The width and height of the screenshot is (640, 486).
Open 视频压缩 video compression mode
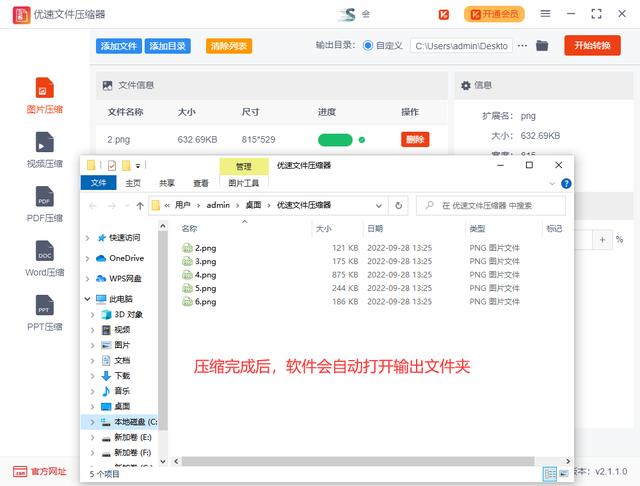coord(44,150)
